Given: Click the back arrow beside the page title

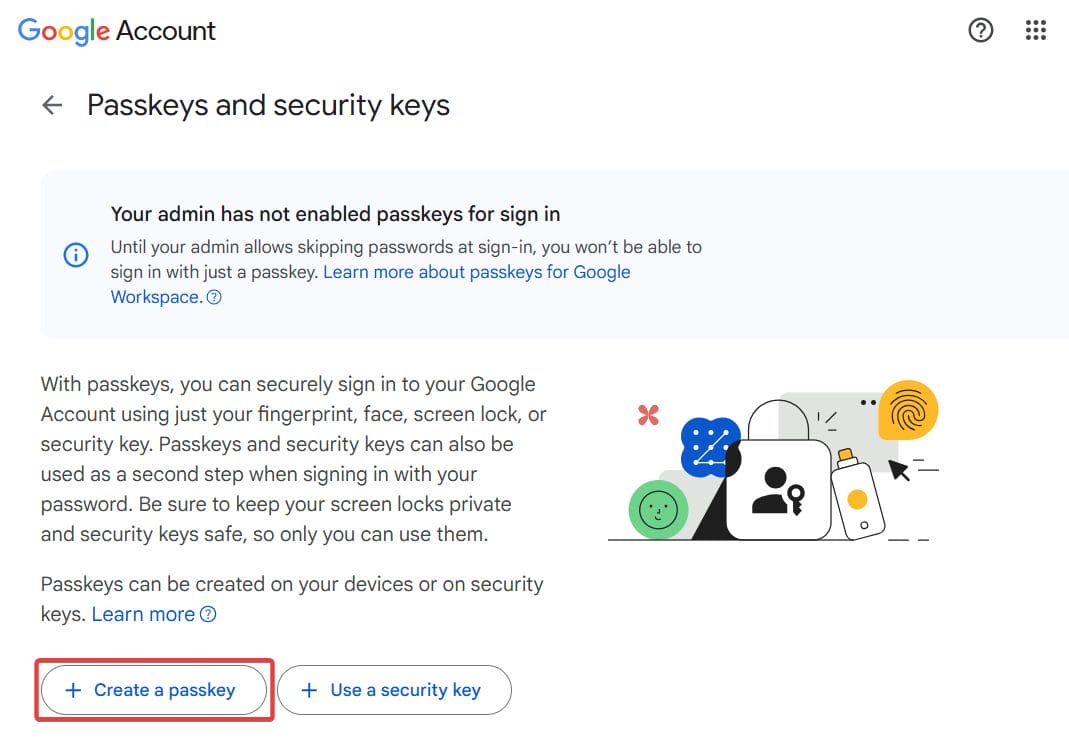Looking at the screenshot, I should click(51, 104).
